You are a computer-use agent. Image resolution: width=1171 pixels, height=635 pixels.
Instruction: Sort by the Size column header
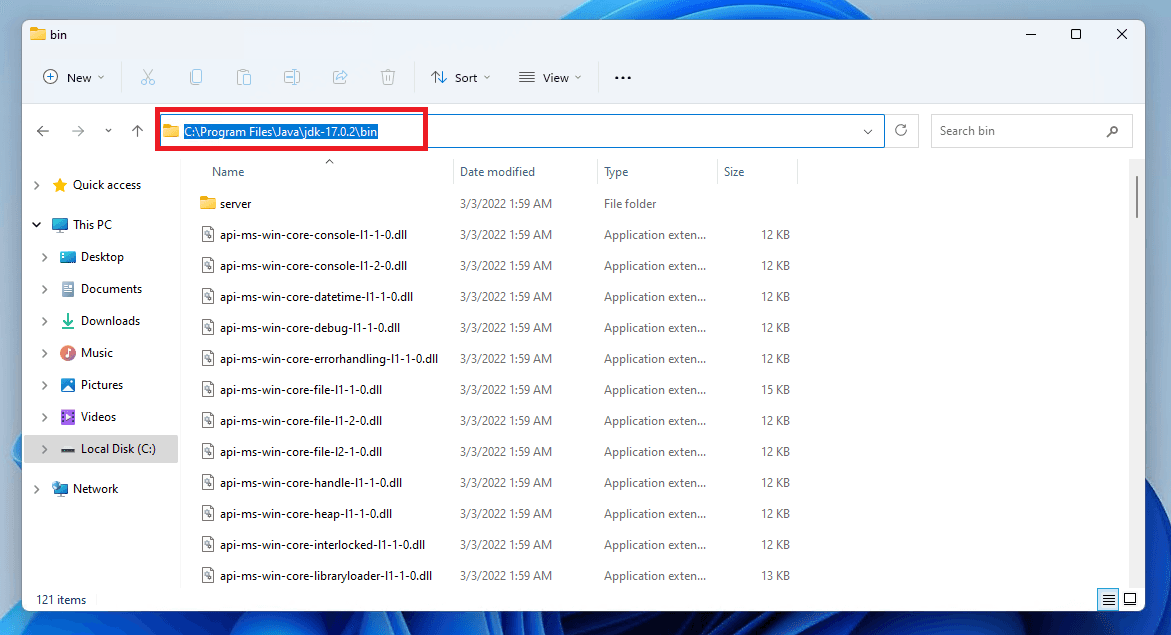pyautogui.click(x=734, y=172)
